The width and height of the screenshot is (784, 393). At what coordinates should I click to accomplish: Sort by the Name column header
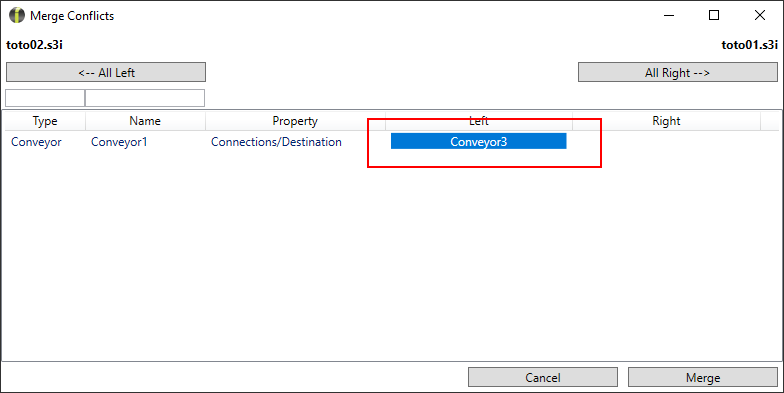coord(145,121)
